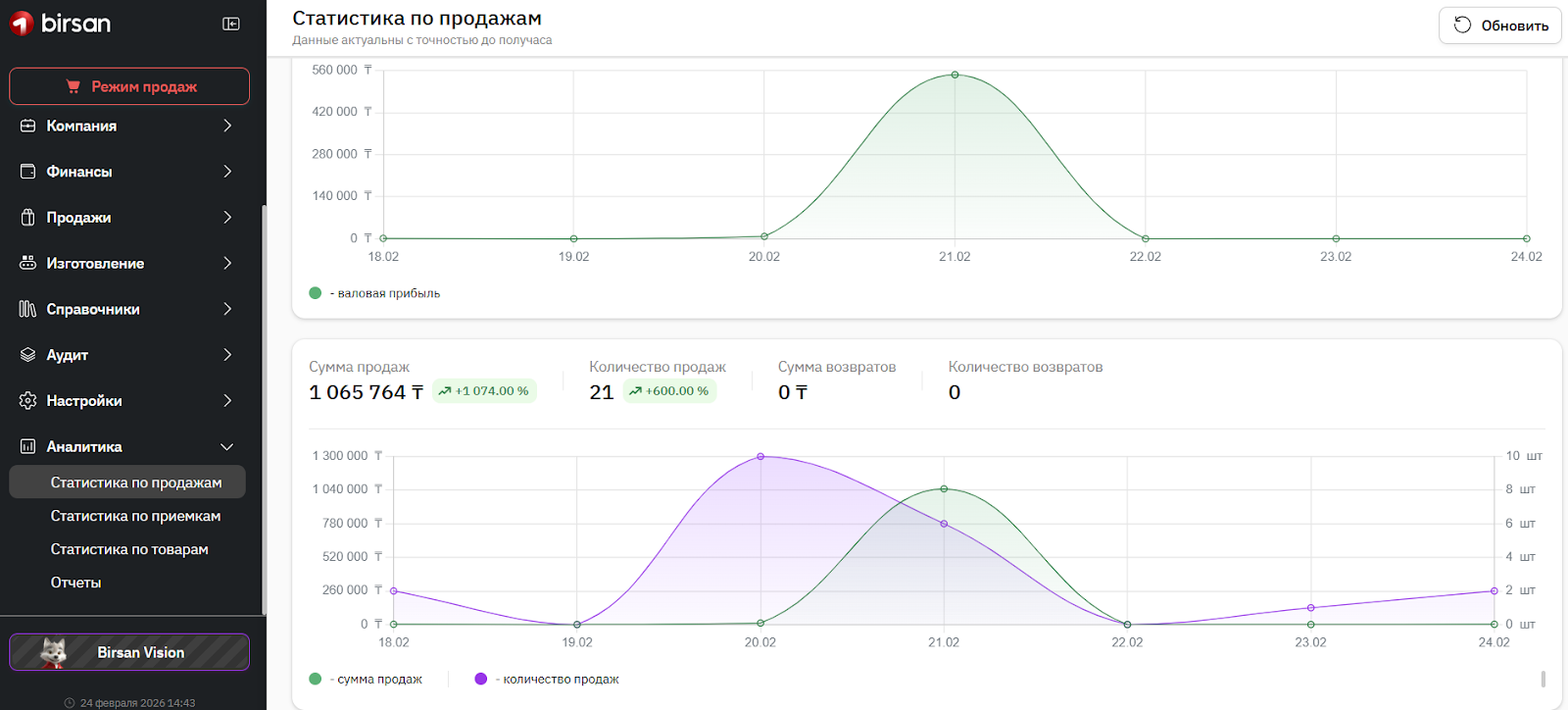Click the Компания section icon
The width and height of the screenshot is (1568, 710).
[27, 126]
